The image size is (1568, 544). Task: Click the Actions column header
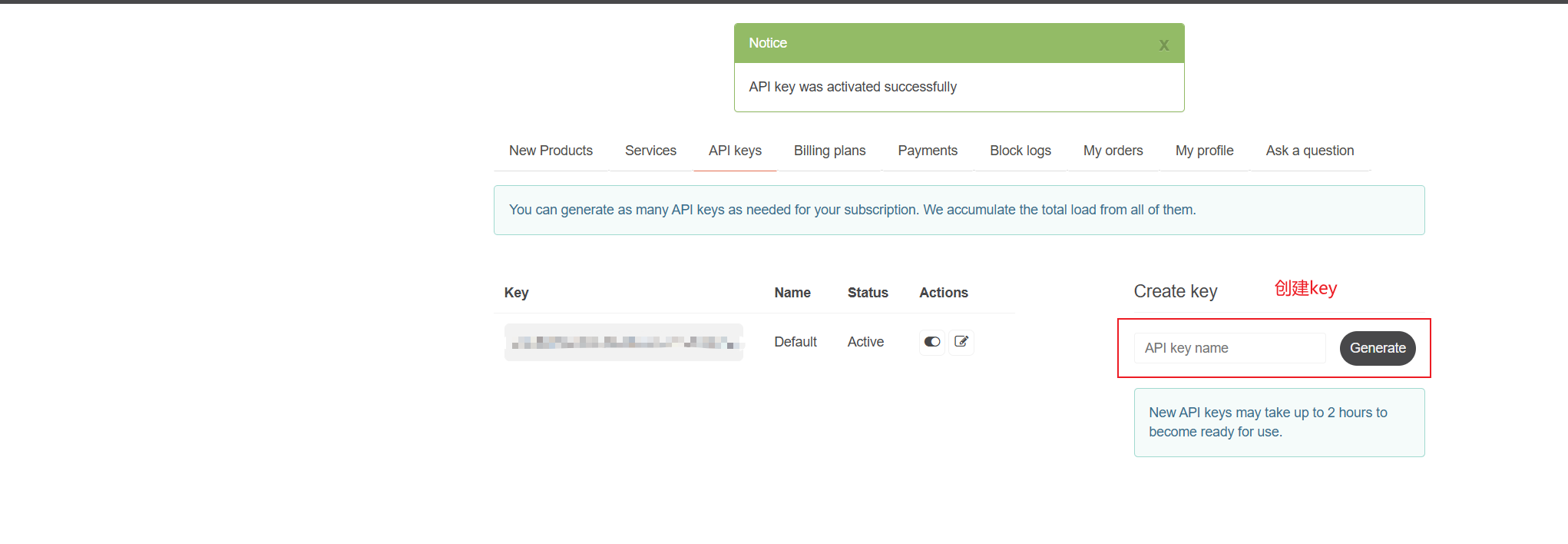pos(944,293)
